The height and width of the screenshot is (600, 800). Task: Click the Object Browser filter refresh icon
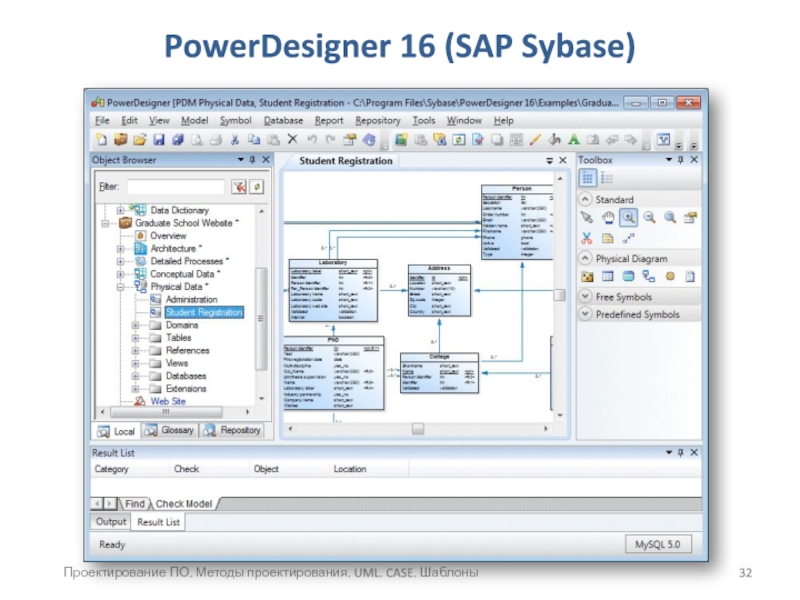coord(257,187)
